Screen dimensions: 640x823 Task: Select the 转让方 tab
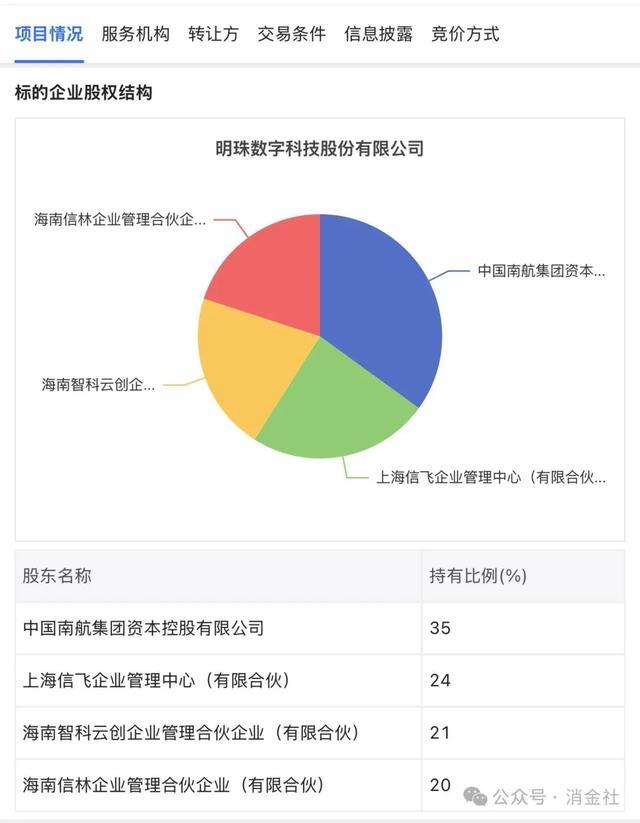coord(213,34)
